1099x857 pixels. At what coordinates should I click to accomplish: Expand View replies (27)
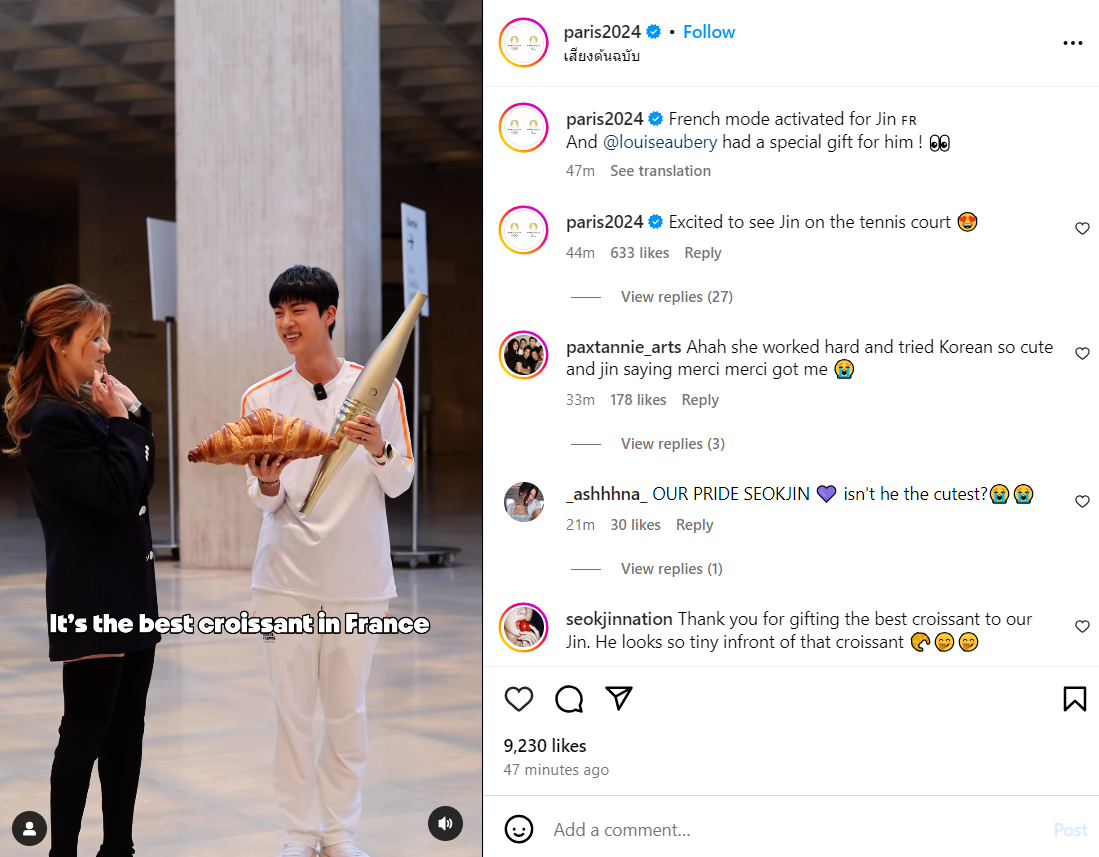676,297
